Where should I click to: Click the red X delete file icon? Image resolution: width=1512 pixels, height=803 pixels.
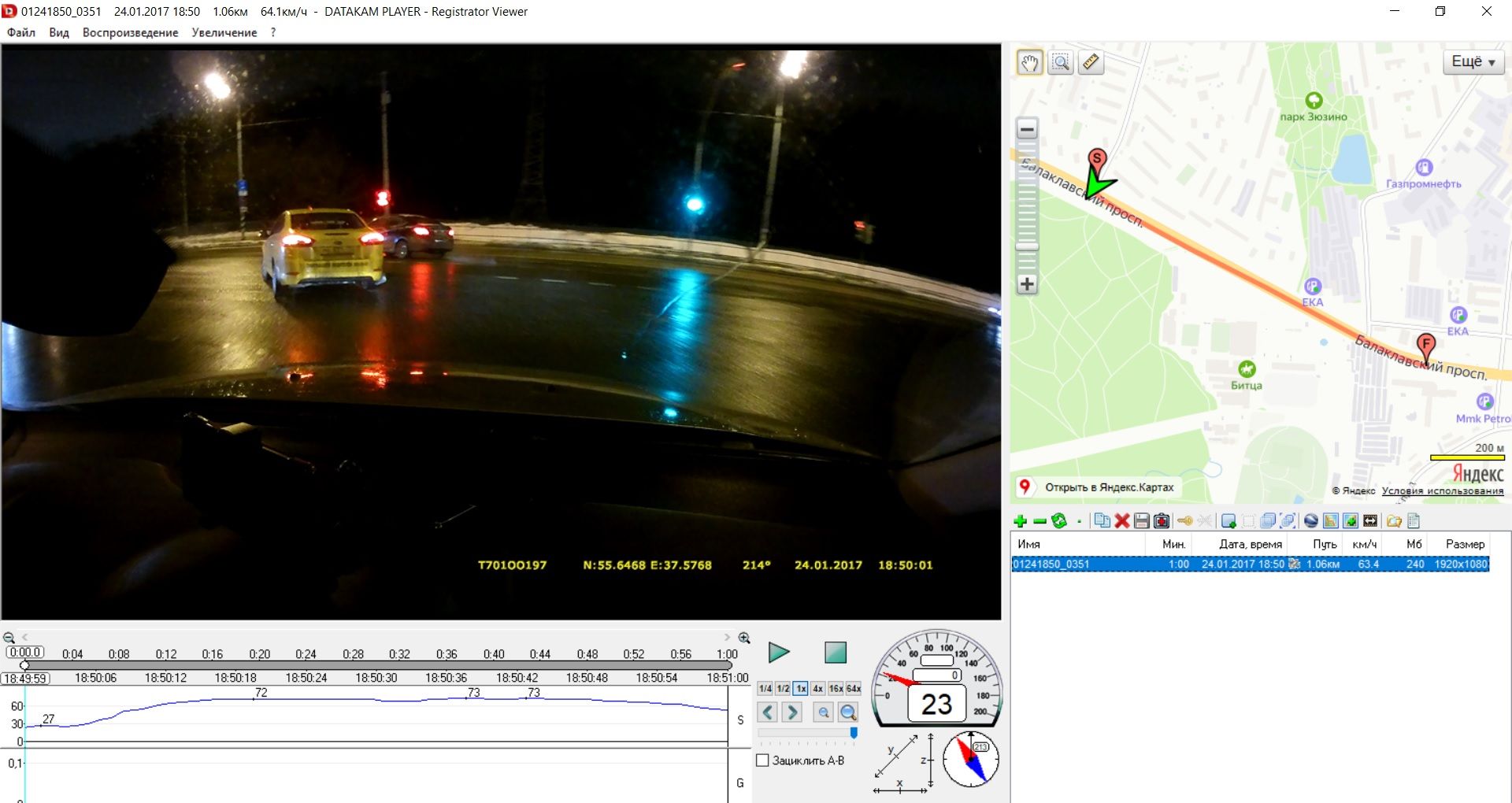click(1122, 521)
